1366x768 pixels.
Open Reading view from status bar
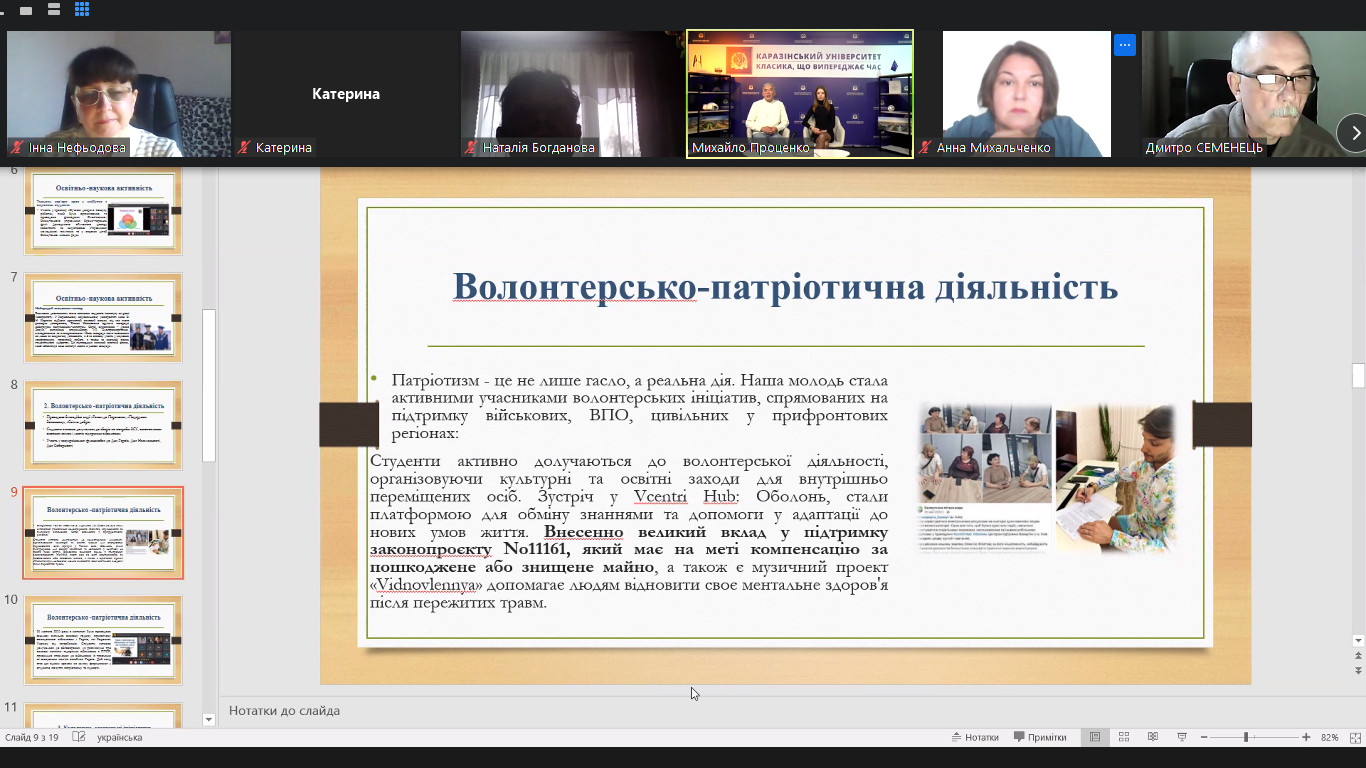pos(1154,737)
